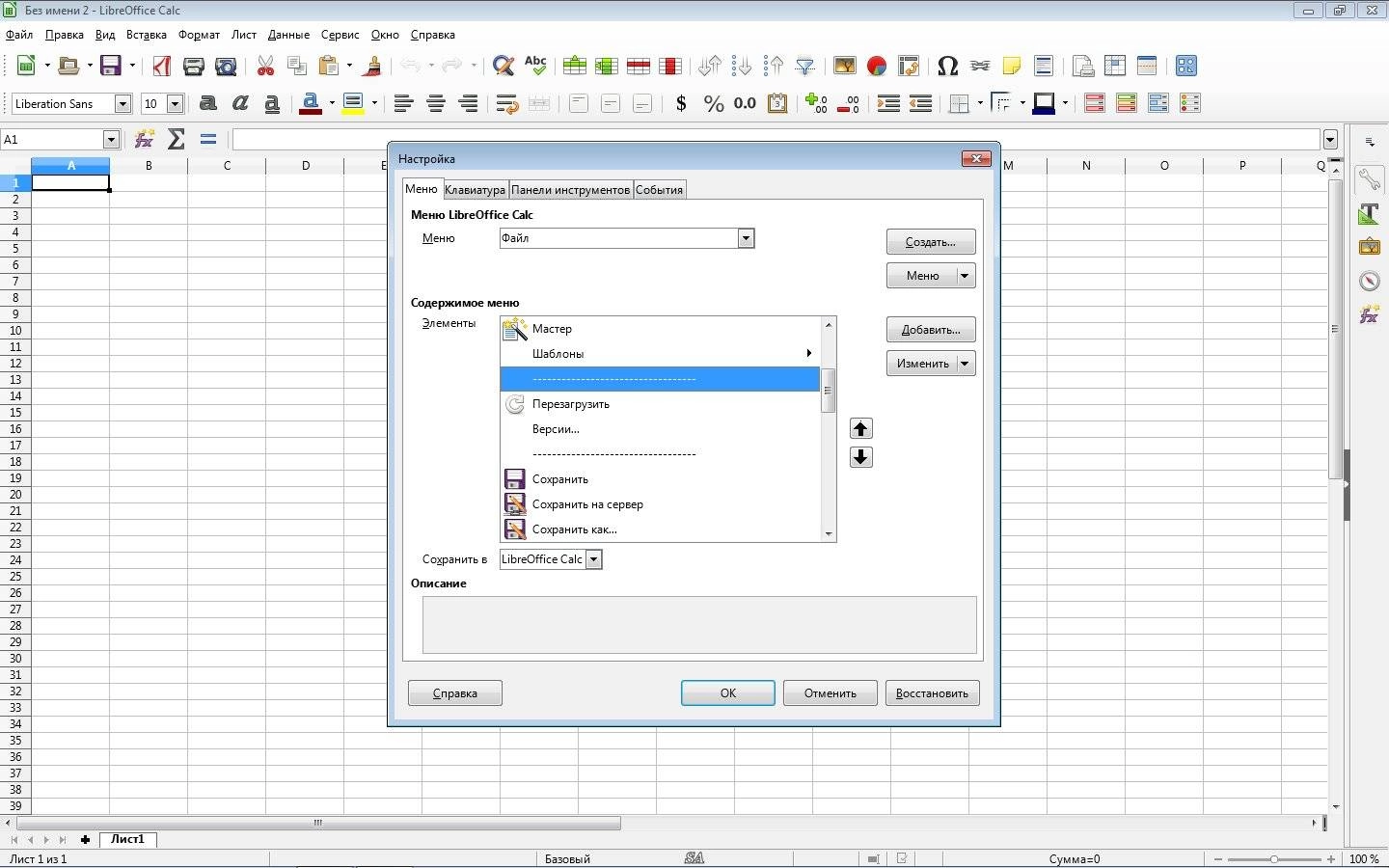Click the zoom slider in status bar
The width and height of the screenshot is (1389, 868).
pos(1274,858)
